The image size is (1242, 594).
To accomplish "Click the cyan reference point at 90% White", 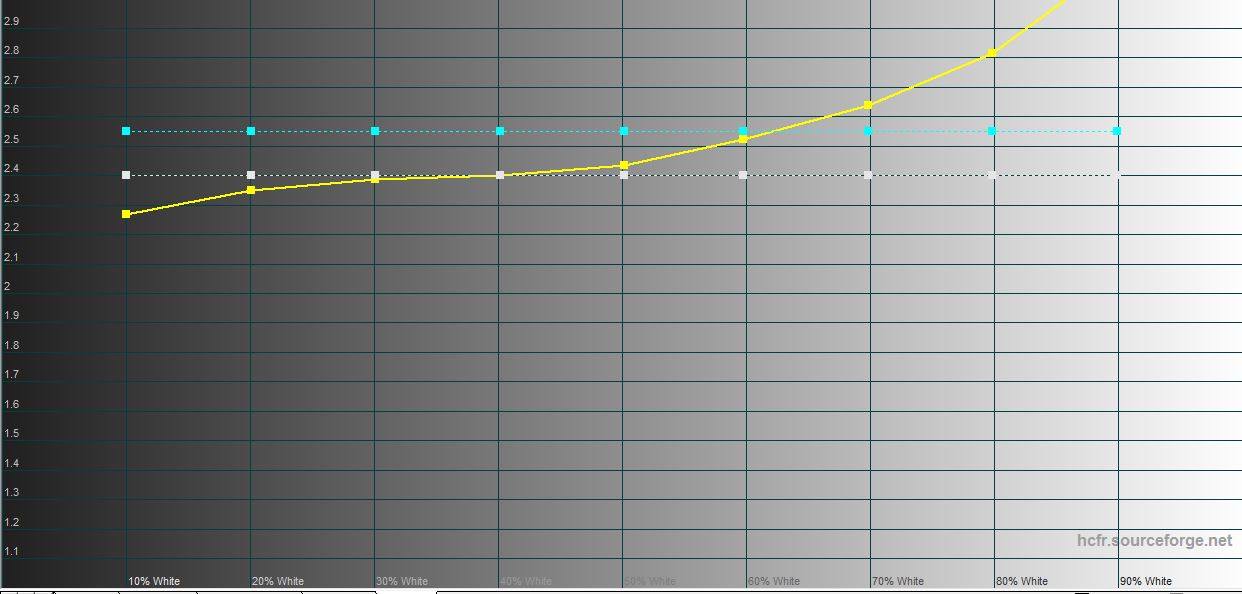I will pyautogui.click(x=1117, y=131).
